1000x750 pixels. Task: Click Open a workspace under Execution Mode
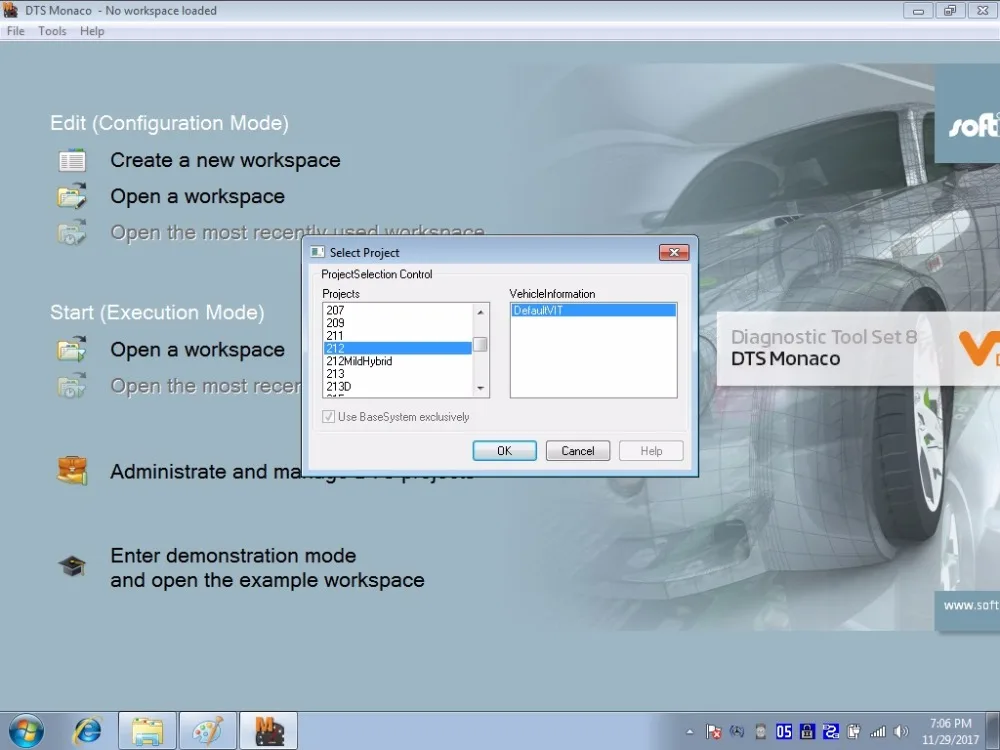pos(198,349)
